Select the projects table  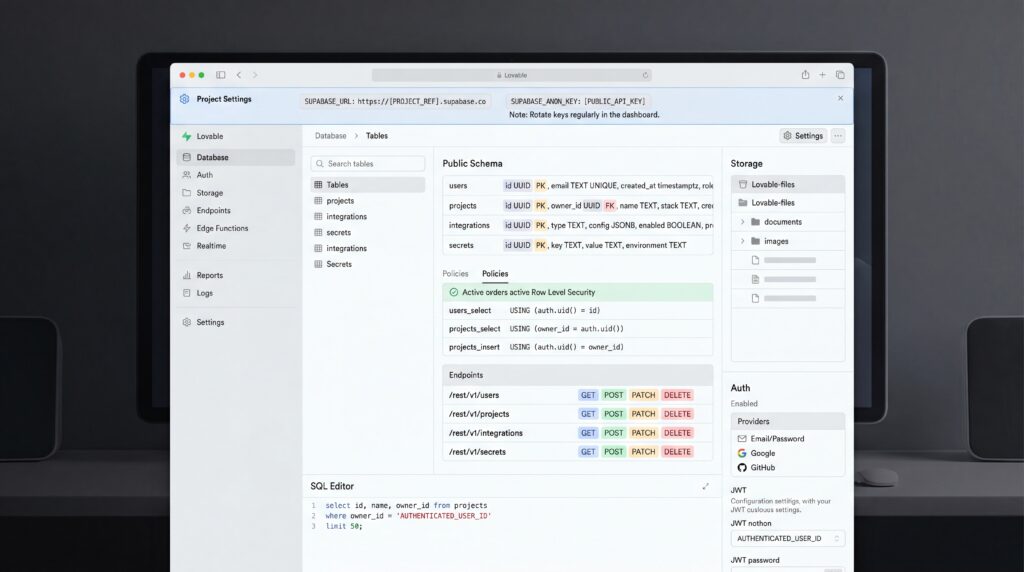click(x=368, y=200)
